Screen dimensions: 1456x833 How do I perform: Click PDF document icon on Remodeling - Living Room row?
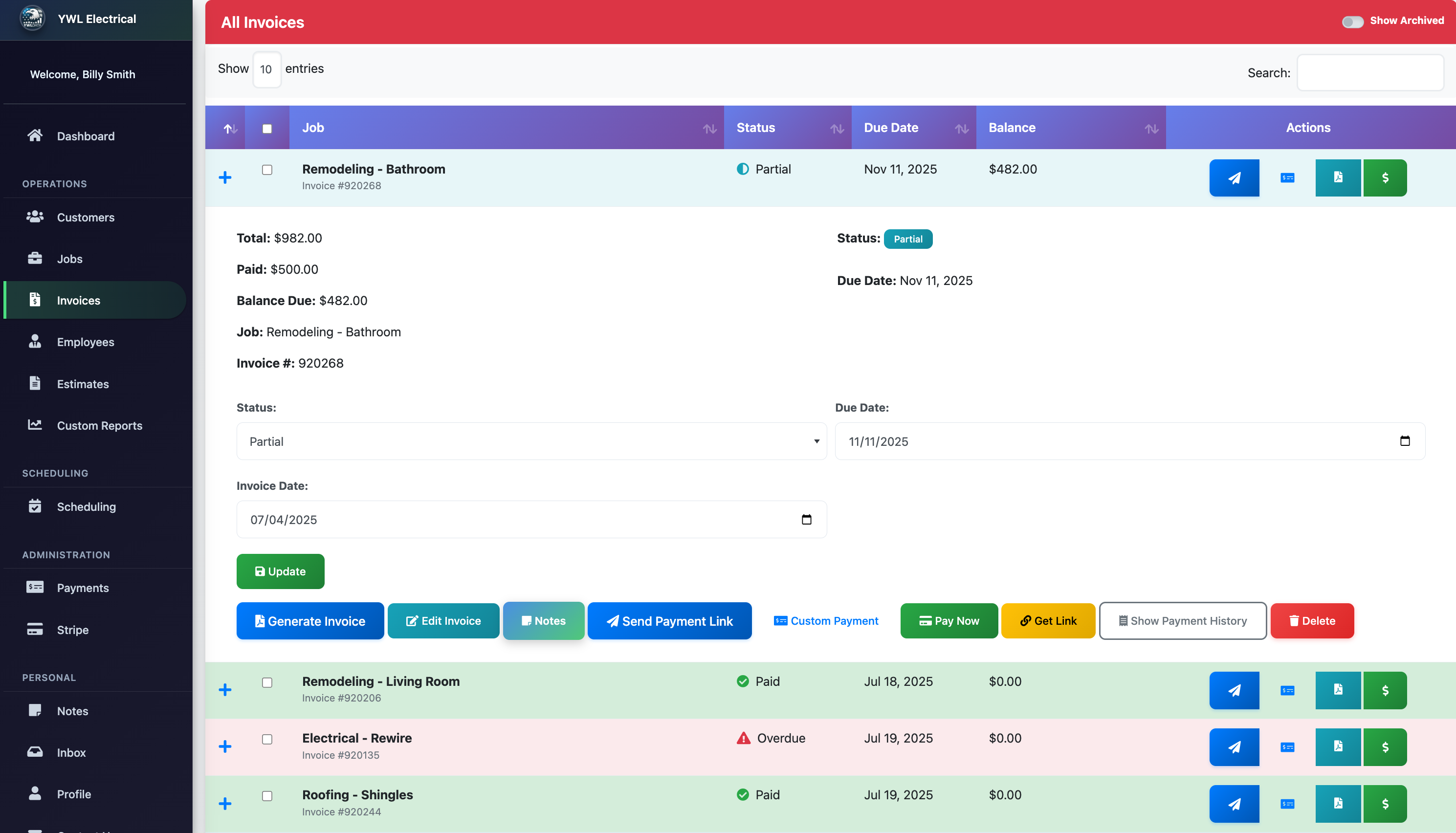point(1338,690)
